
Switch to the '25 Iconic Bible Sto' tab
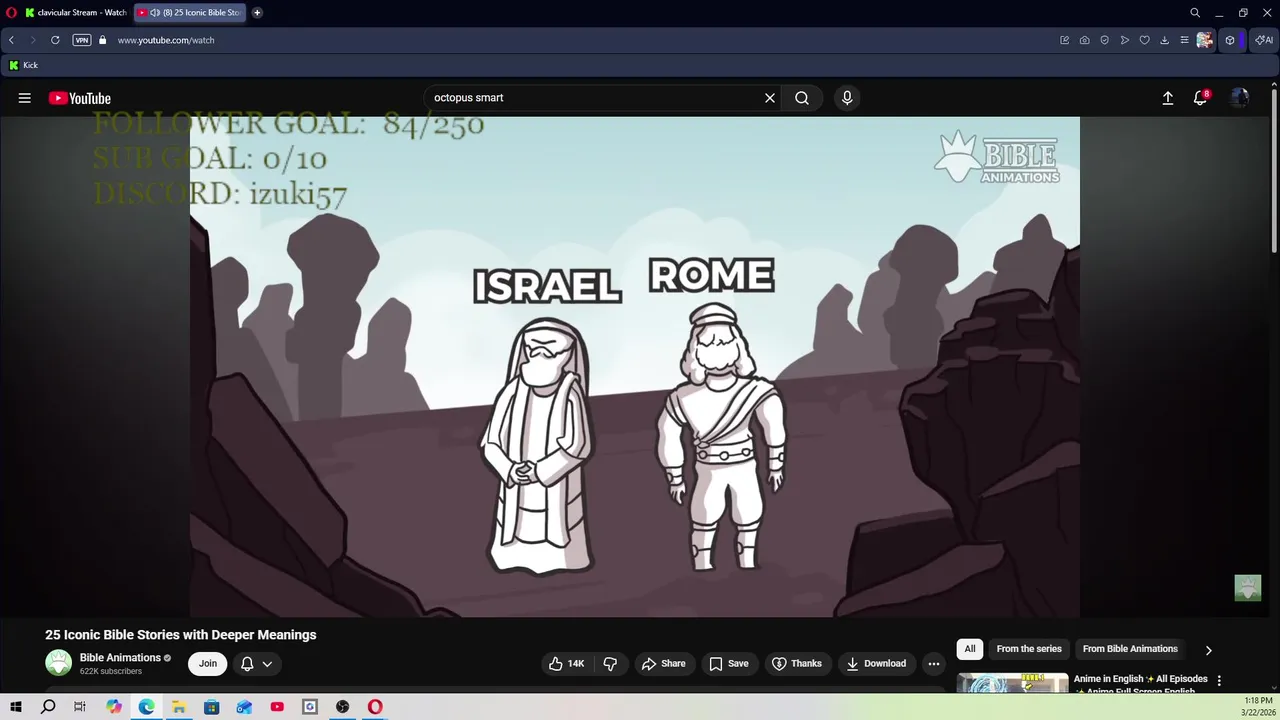[x=190, y=13]
